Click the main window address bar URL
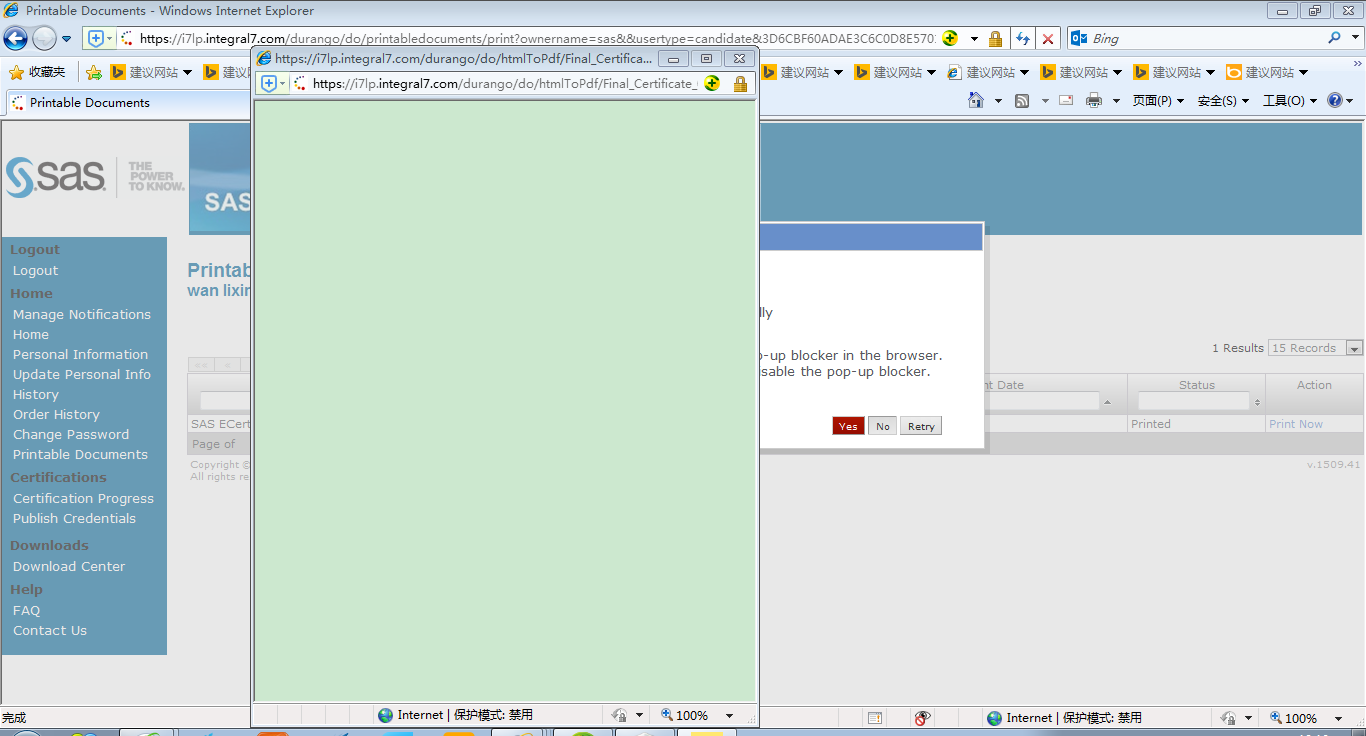Image resolution: width=1366 pixels, height=736 pixels. pos(538,39)
